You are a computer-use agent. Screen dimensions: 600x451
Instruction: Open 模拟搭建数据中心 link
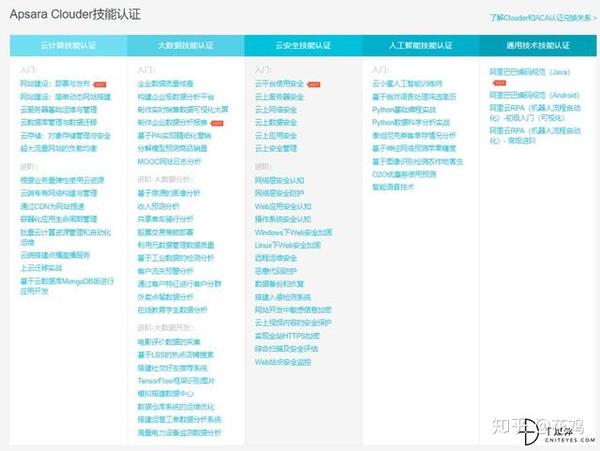point(165,394)
